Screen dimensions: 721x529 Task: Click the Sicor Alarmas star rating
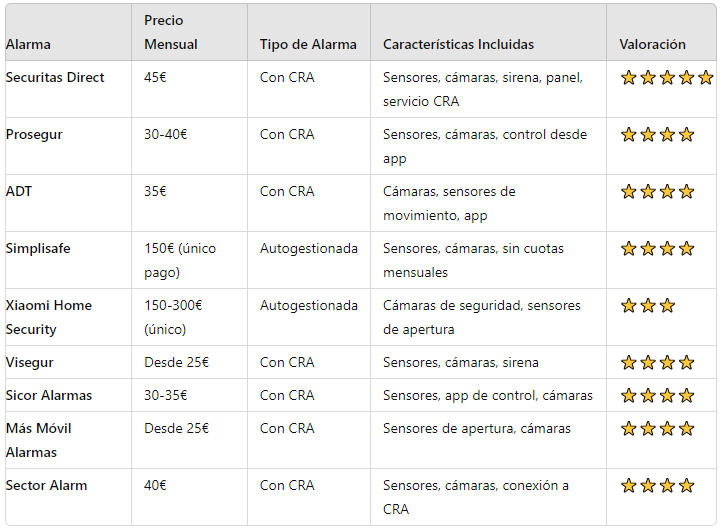pyautogui.click(x=657, y=396)
